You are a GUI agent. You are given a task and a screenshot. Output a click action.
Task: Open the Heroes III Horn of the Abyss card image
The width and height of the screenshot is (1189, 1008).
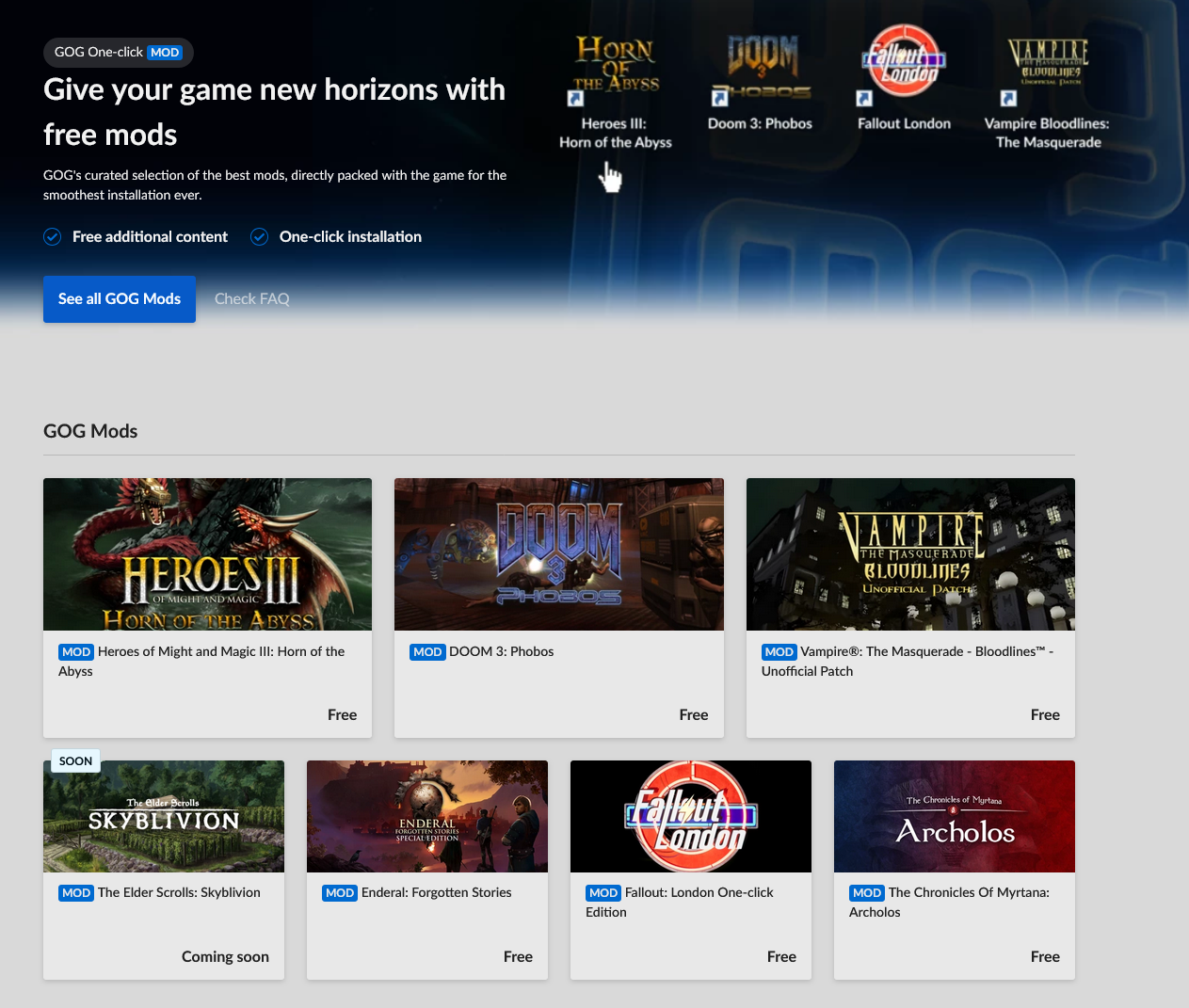pyautogui.click(x=207, y=554)
